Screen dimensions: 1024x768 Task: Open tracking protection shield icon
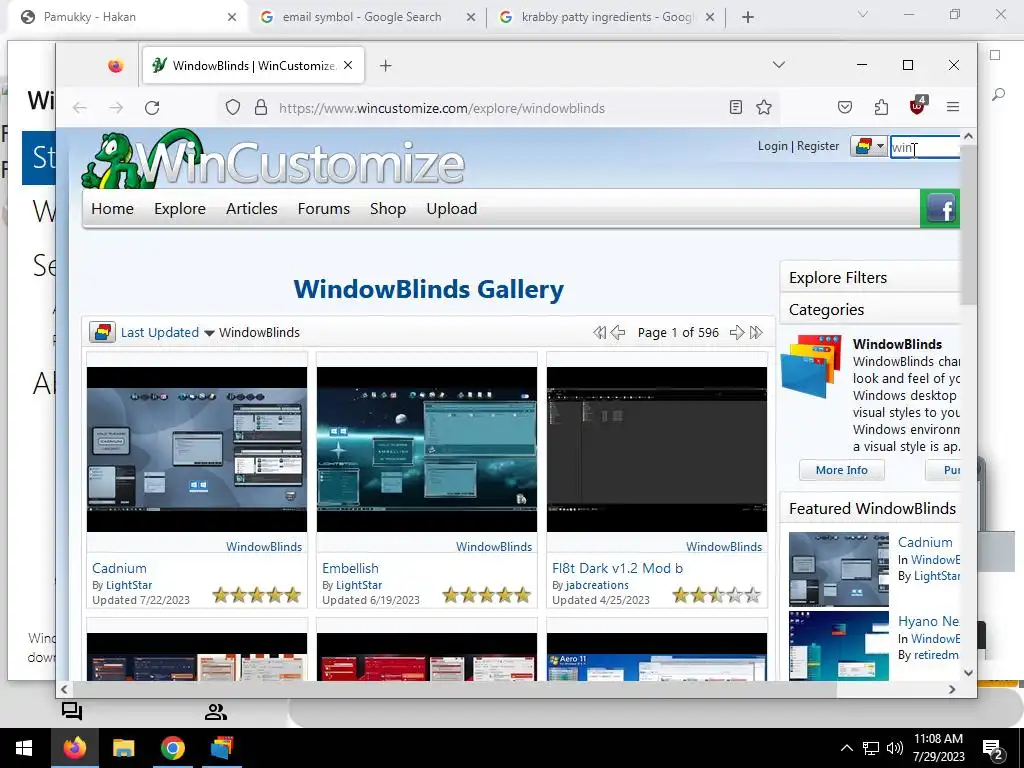[232, 108]
